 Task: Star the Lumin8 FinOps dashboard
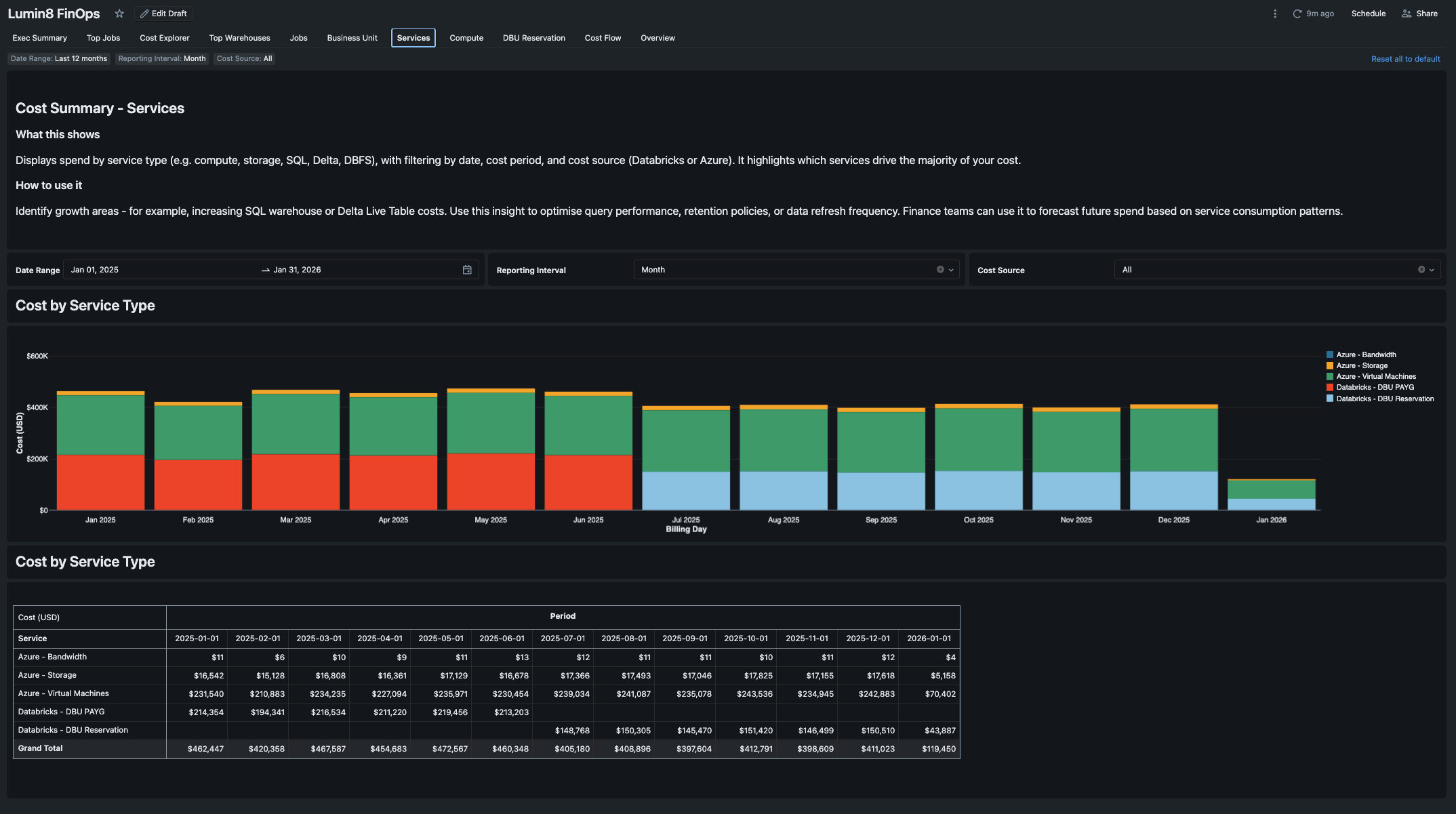pos(119,14)
